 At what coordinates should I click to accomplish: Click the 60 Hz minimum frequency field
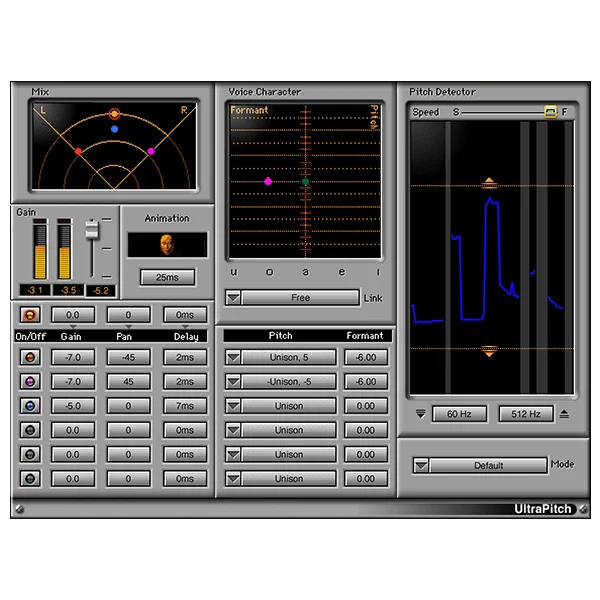[459, 414]
